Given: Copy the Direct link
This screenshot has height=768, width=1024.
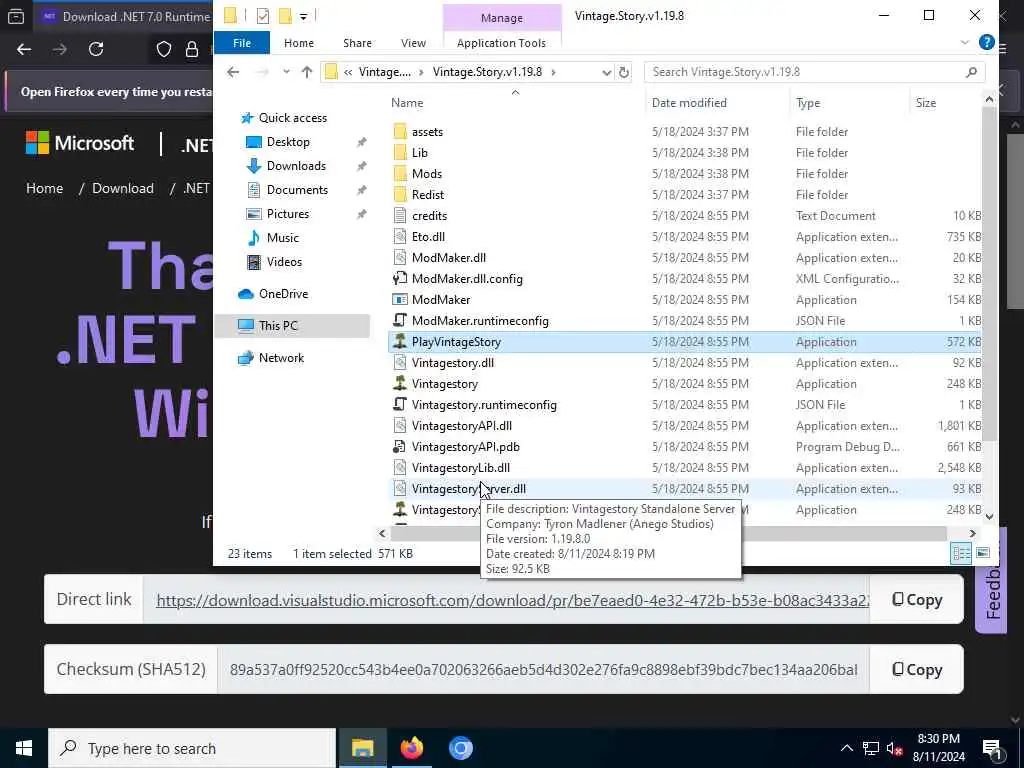Looking at the screenshot, I should tap(917, 600).
